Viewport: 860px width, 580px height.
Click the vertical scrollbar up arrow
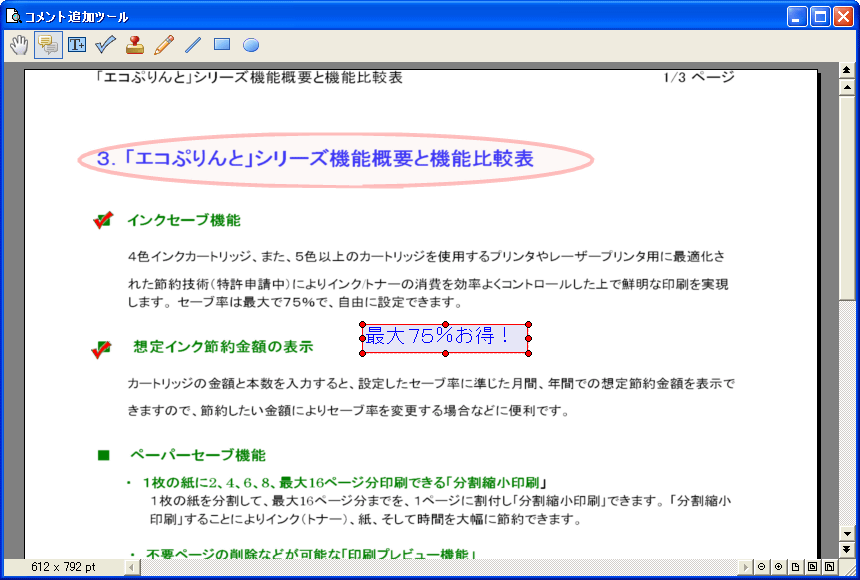(x=847, y=87)
